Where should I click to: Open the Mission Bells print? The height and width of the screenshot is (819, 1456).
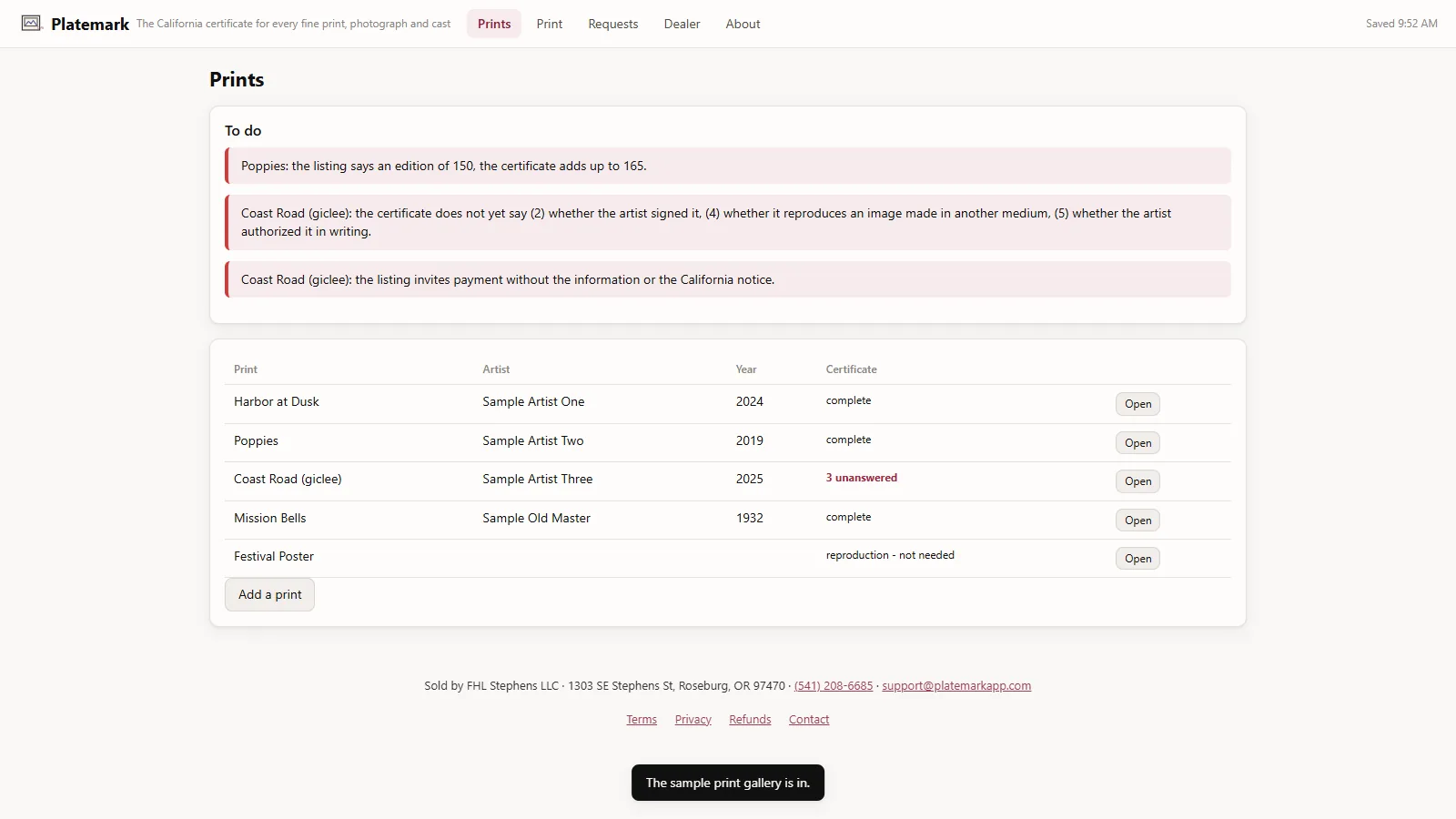pos(1137,521)
